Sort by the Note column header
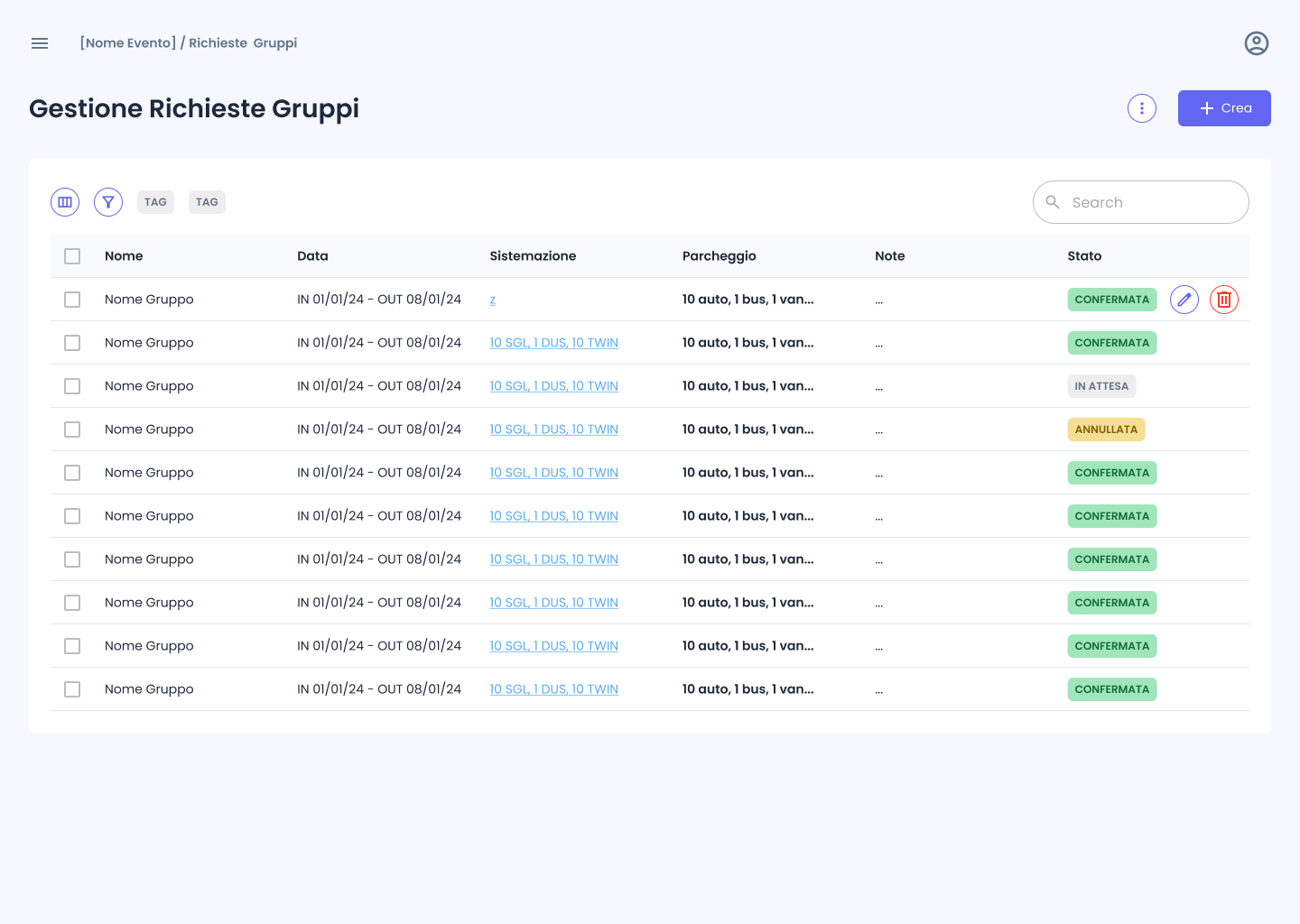Viewport: 1300px width, 924px height. coord(890,256)
